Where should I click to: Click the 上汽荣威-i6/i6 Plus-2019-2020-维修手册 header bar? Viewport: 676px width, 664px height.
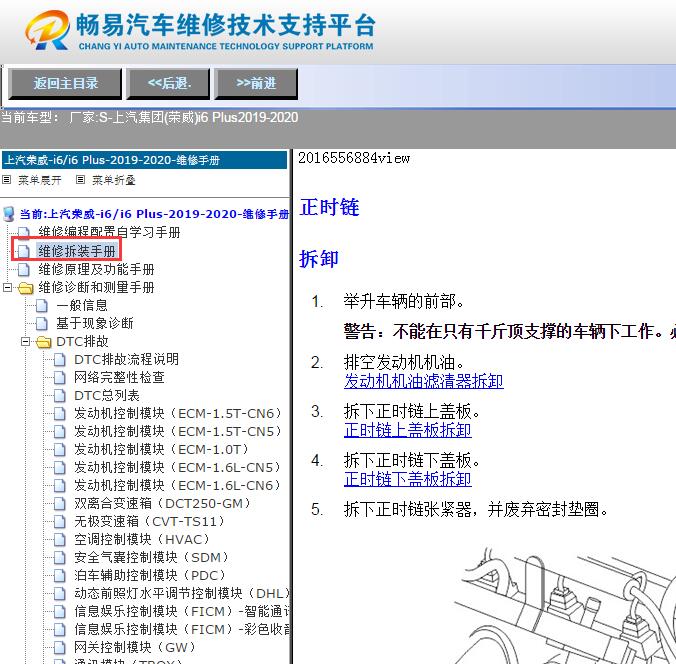pyautogui.click(x=144, y=160)
